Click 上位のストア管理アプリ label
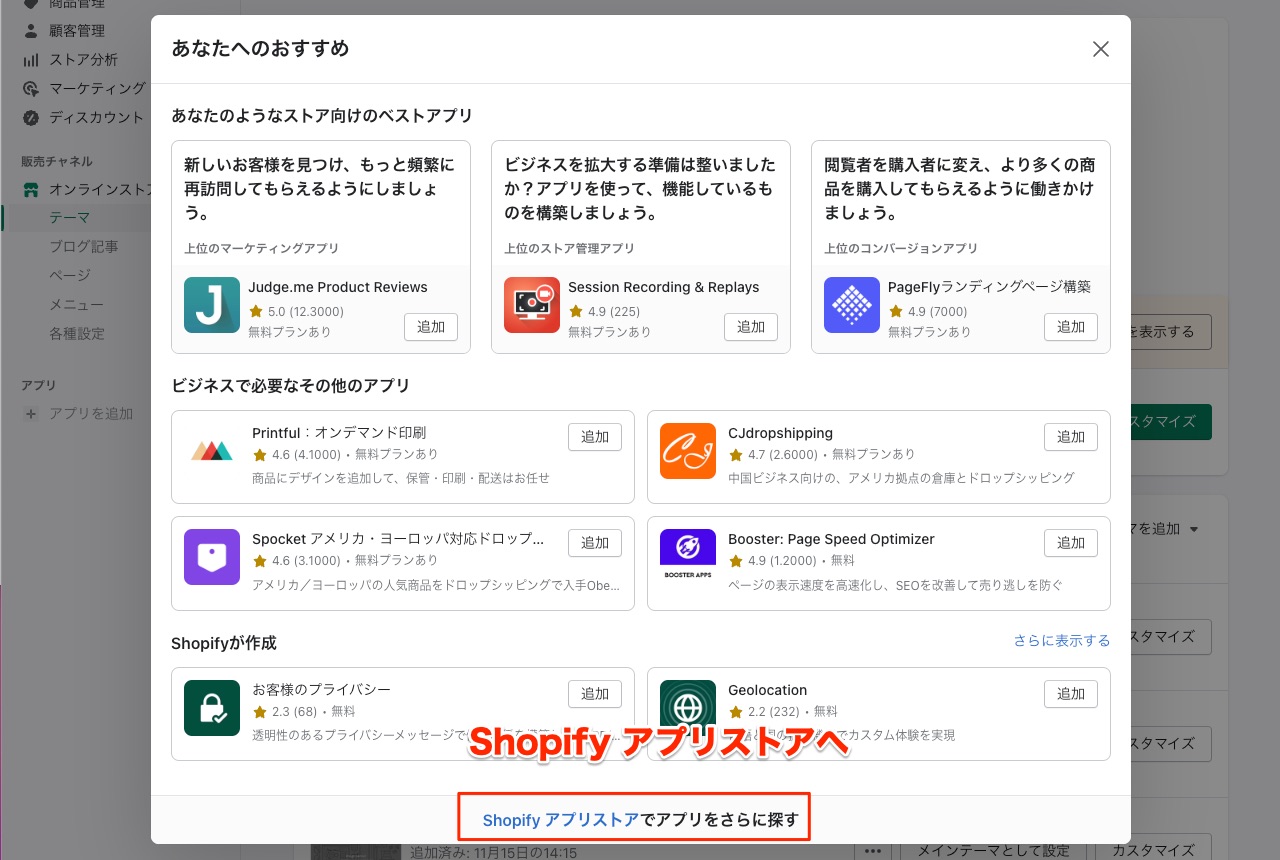 [x=569, y=248]
